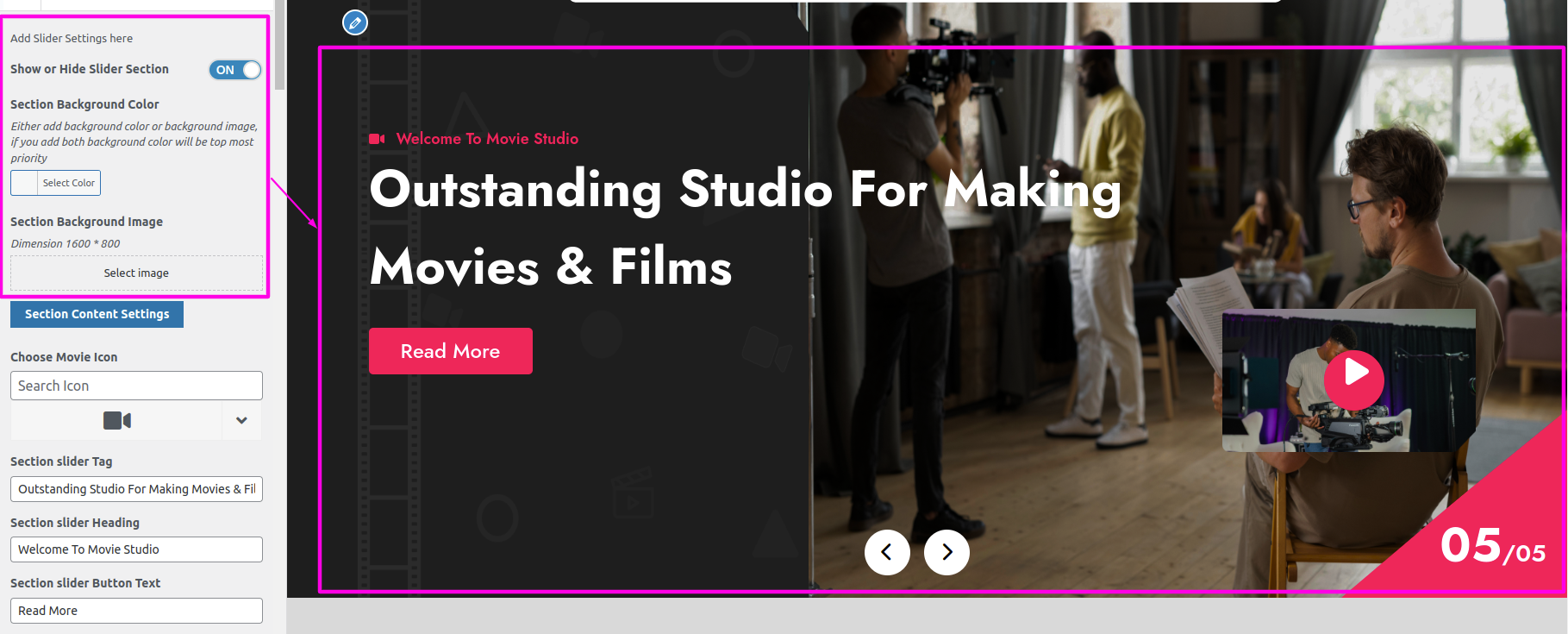Click the blue pencil edit shortcut icon
Screen dimensions: 1568x634
[355, 22]
